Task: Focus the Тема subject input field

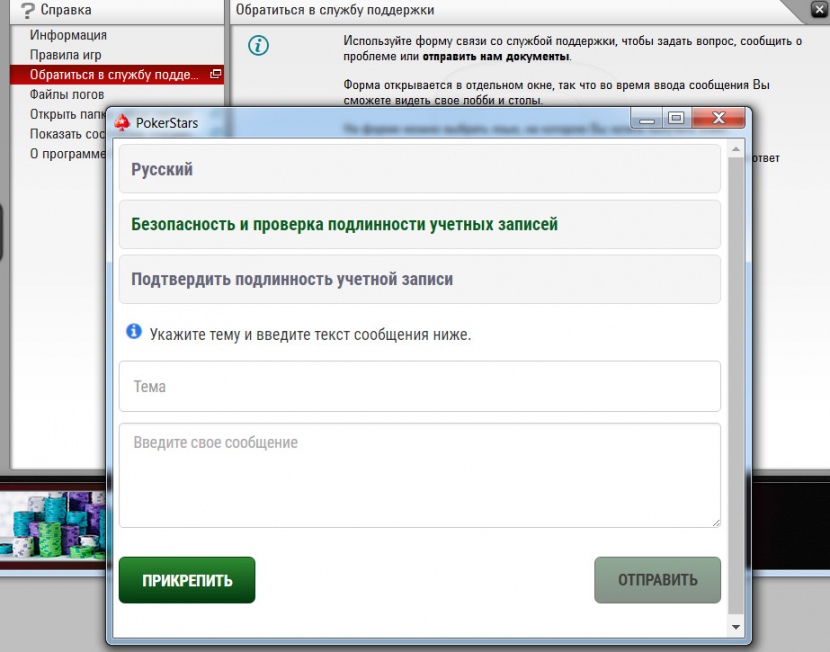Action: pyautogui.click(x=420, y=386)
